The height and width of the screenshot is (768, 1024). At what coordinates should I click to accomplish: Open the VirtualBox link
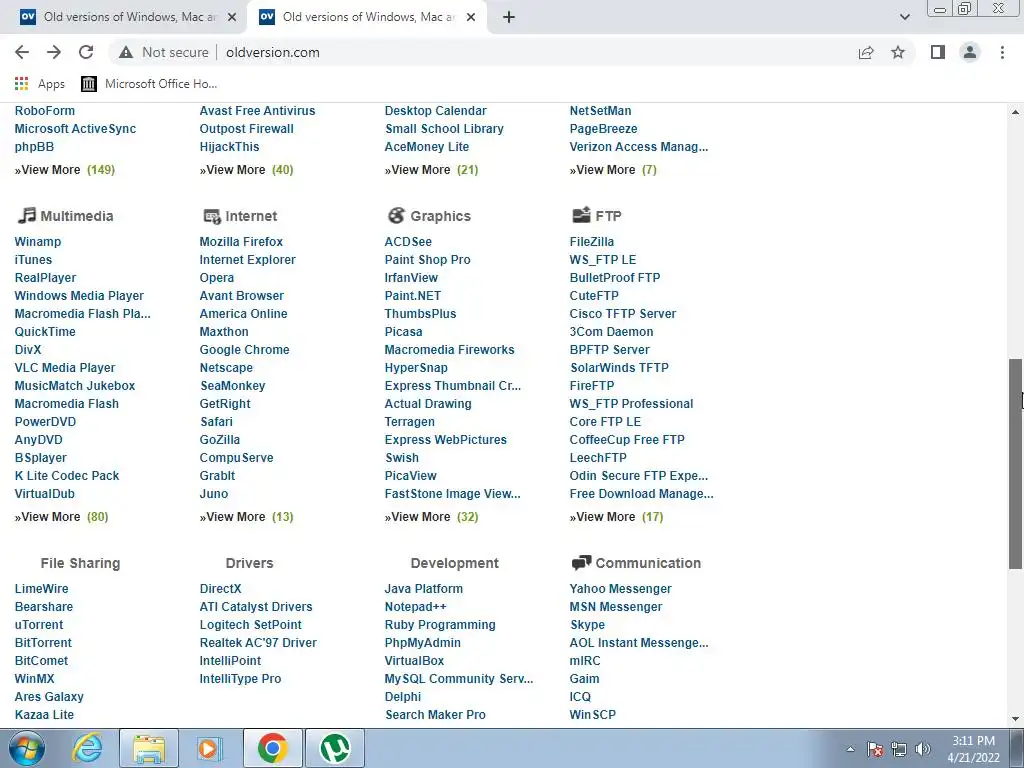point(414,661)
